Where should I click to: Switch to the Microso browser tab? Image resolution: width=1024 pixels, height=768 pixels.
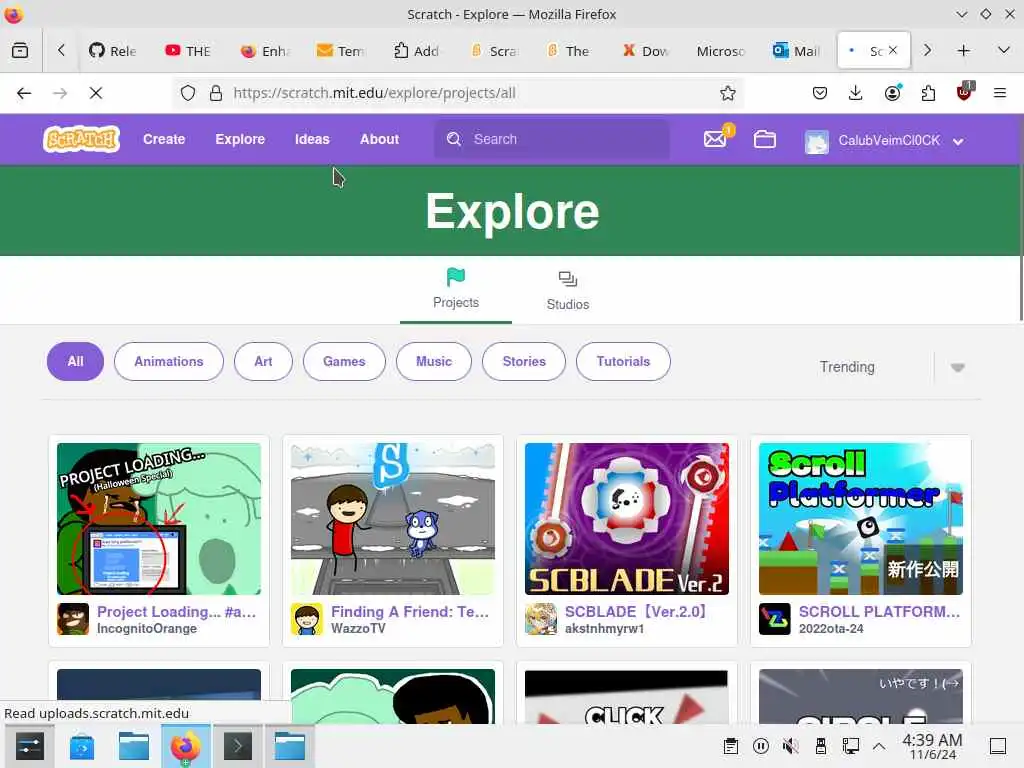tap(720, 51)
